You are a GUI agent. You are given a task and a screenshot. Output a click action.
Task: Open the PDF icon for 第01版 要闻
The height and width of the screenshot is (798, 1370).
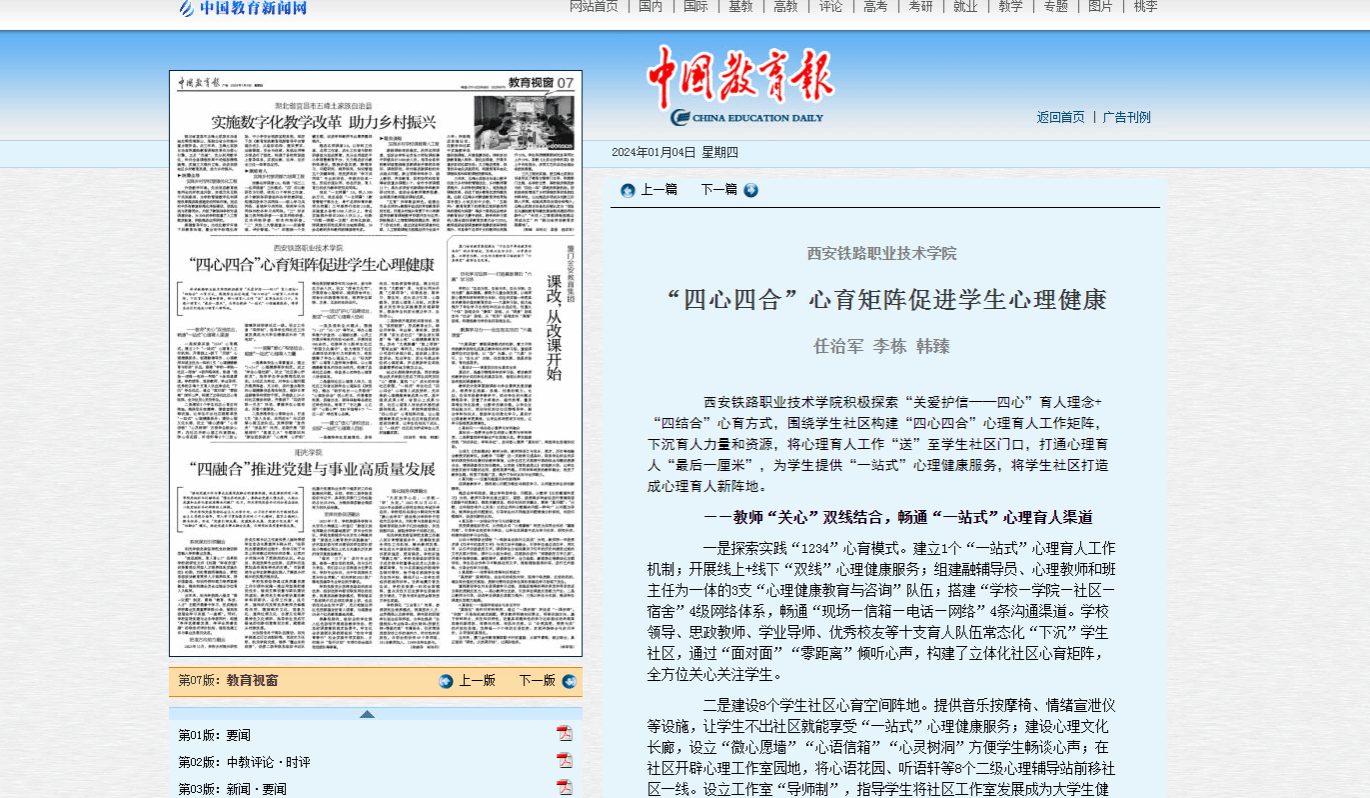click(x=564, y=734)
